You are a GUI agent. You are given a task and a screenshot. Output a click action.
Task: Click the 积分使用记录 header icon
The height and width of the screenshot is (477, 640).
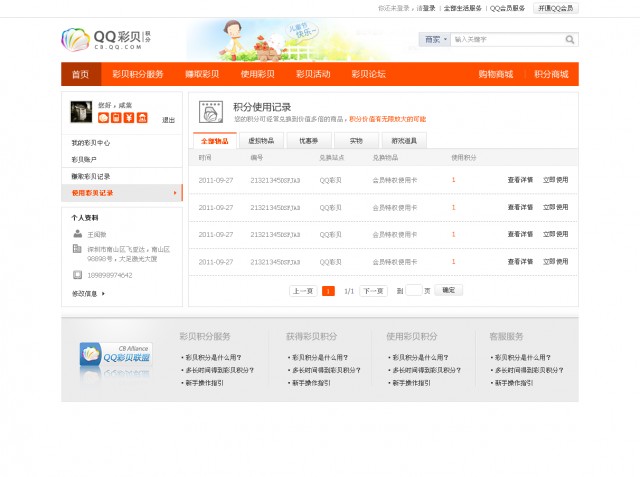tap(211, 111)
